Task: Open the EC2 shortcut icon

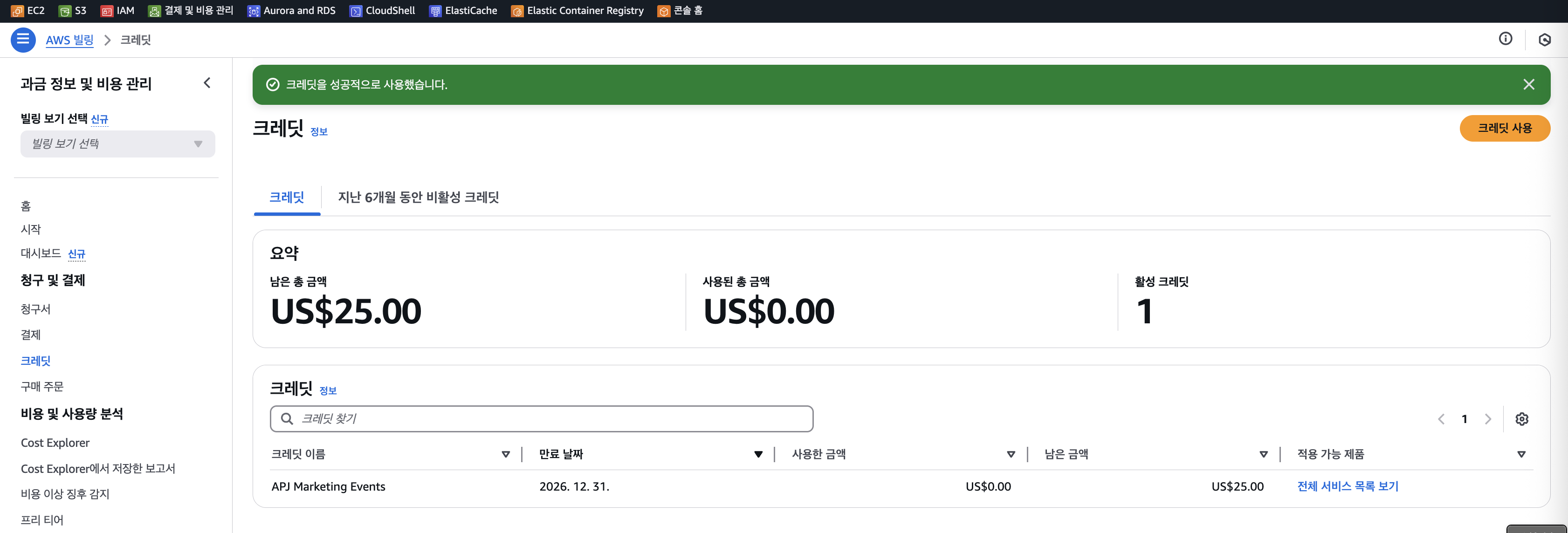Action: coord(18,11)
